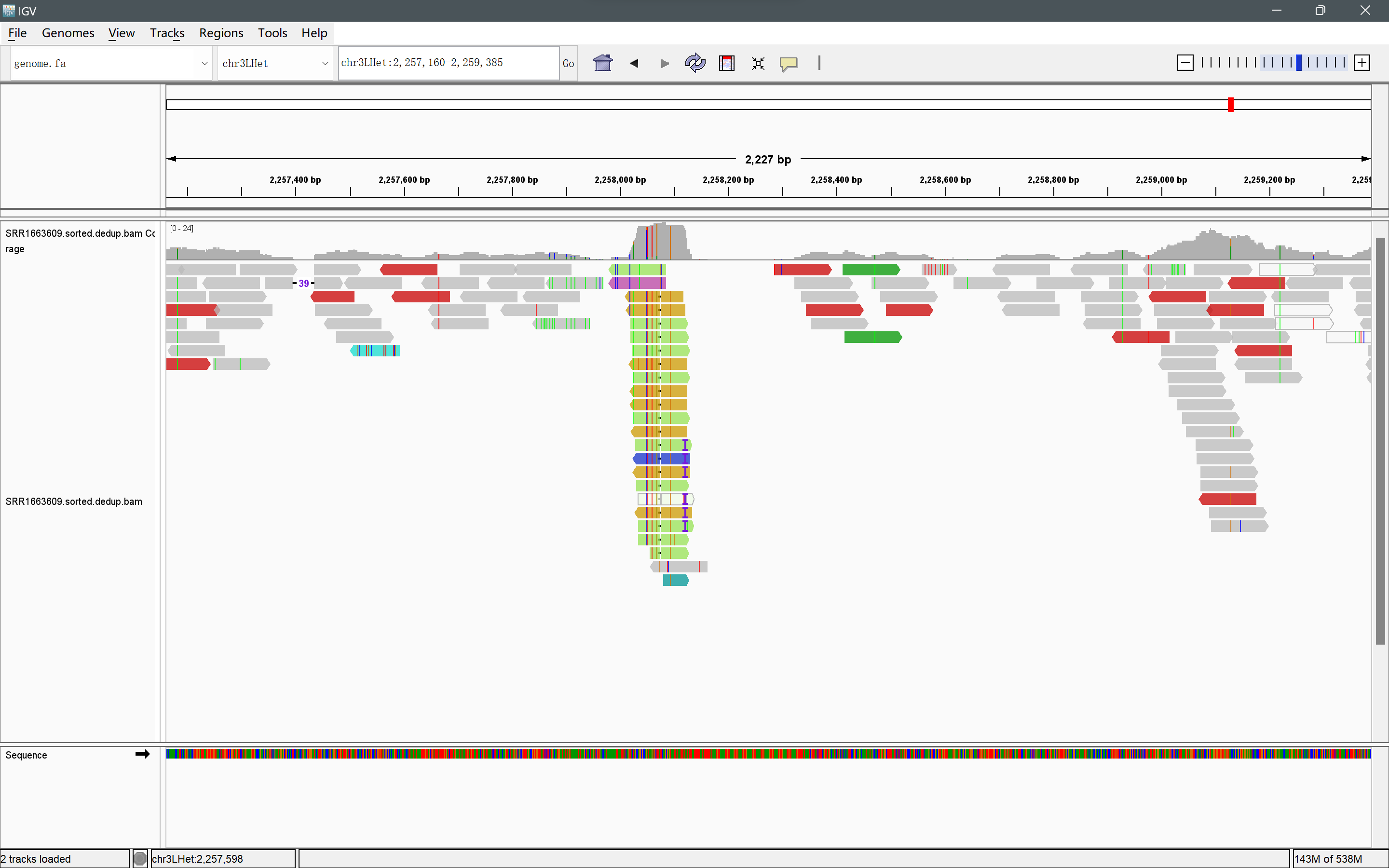Viewport: 1389px width, 868px height.
Task: Go forward with the right arrow
Action: 665,63
